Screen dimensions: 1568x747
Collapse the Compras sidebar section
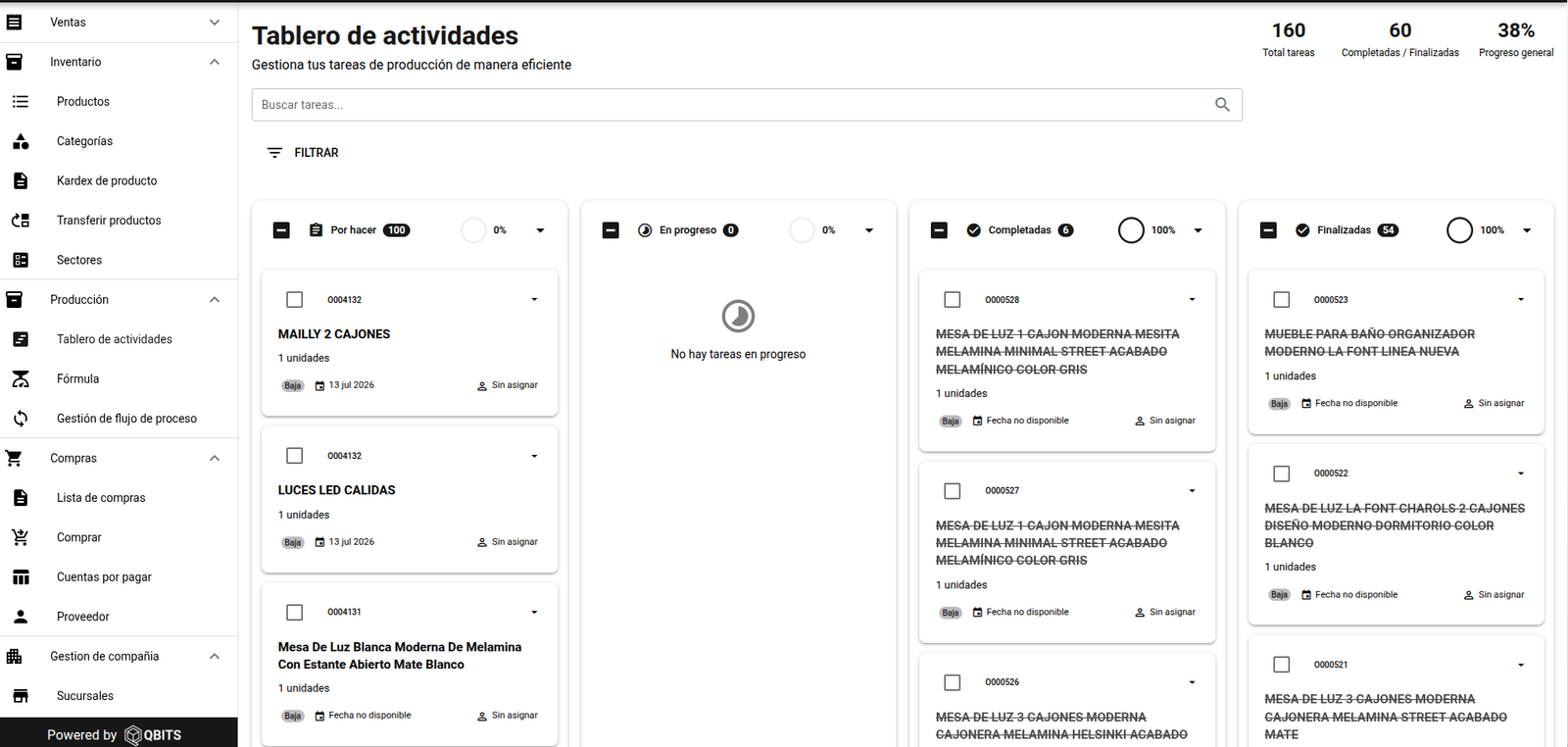click(215, 458)
